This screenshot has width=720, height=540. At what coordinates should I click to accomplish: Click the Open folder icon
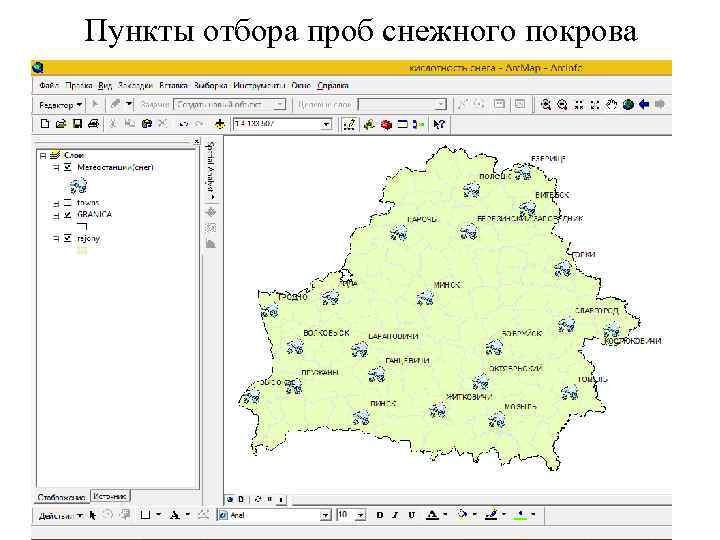coord(61,124)
